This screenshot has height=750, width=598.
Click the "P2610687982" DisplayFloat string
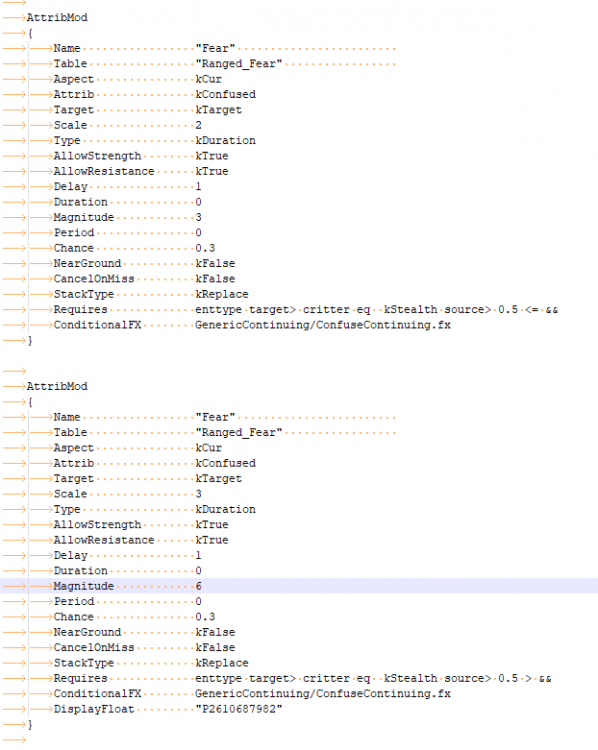(x=239, y=709)
